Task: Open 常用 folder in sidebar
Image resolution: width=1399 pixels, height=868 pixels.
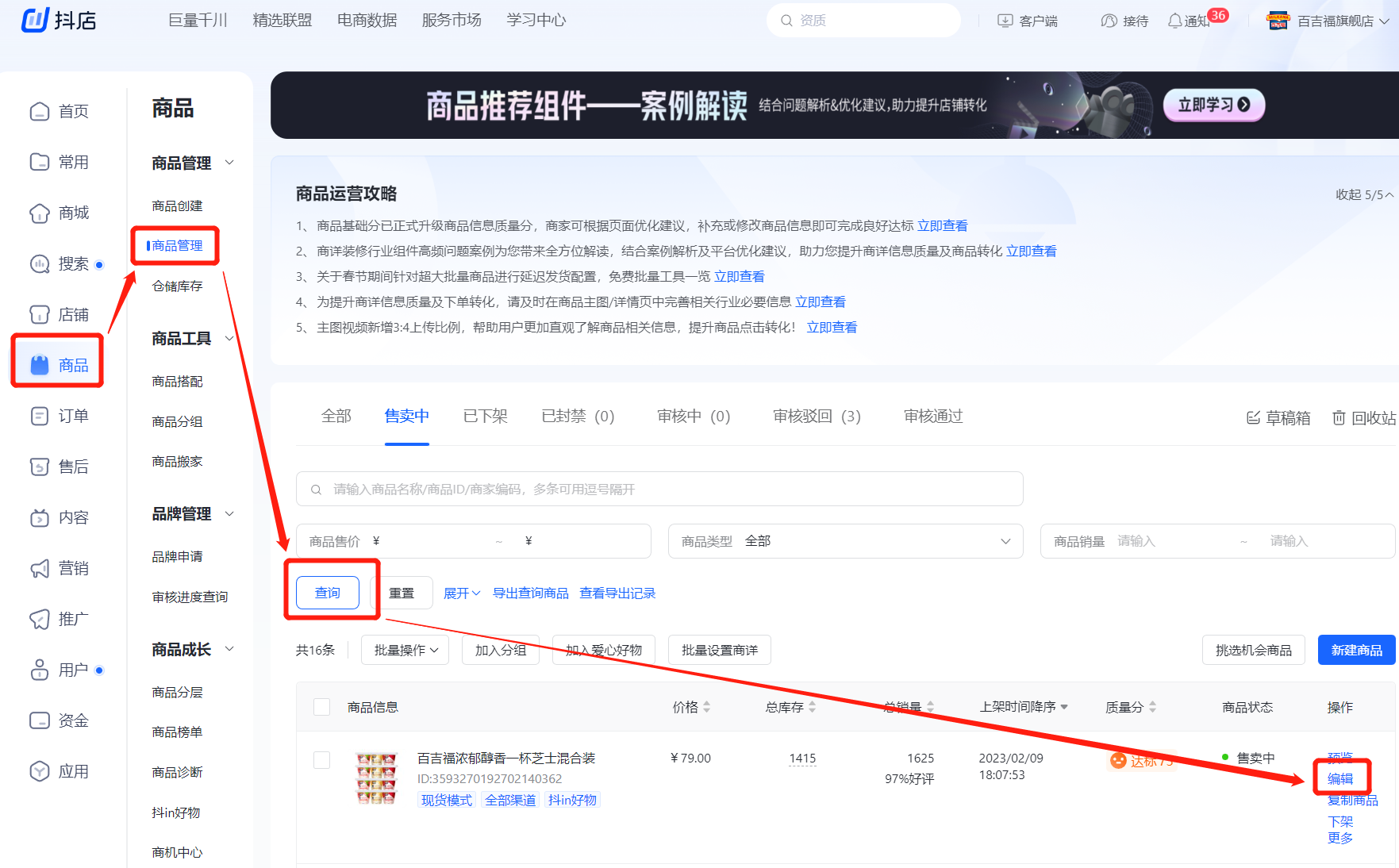Action: pos(59,162)
